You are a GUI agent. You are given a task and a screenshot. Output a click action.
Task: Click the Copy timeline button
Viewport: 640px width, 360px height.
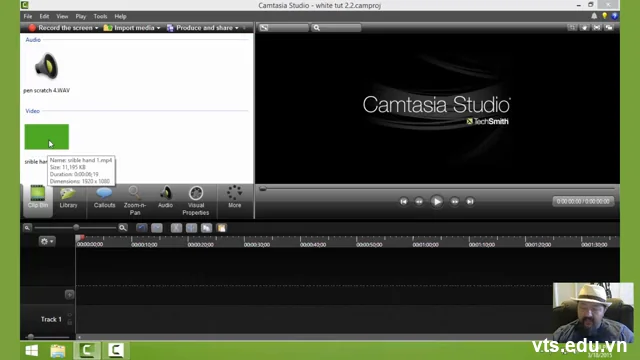click(207, 228)
